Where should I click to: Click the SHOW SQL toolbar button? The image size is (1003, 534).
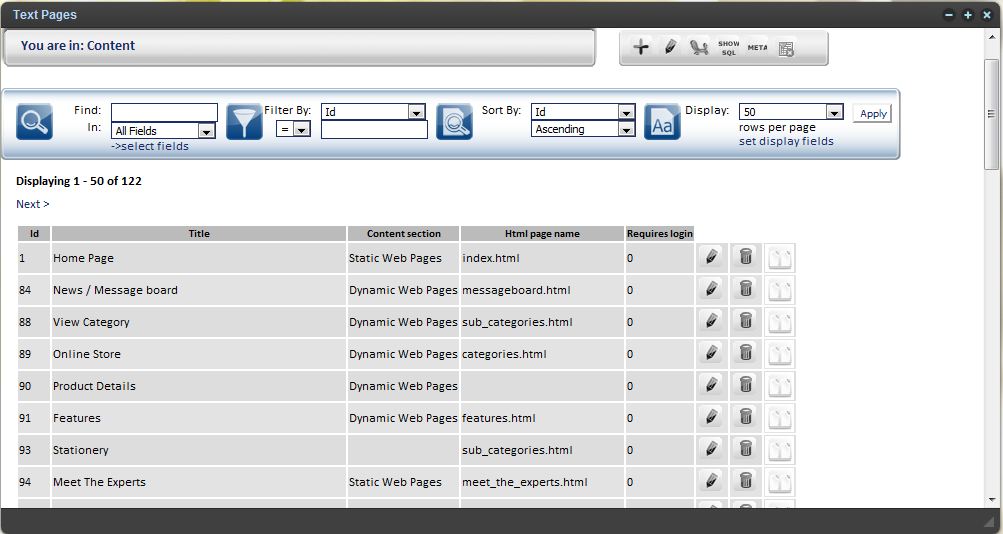pyautogui.click(x=729, y=48)
